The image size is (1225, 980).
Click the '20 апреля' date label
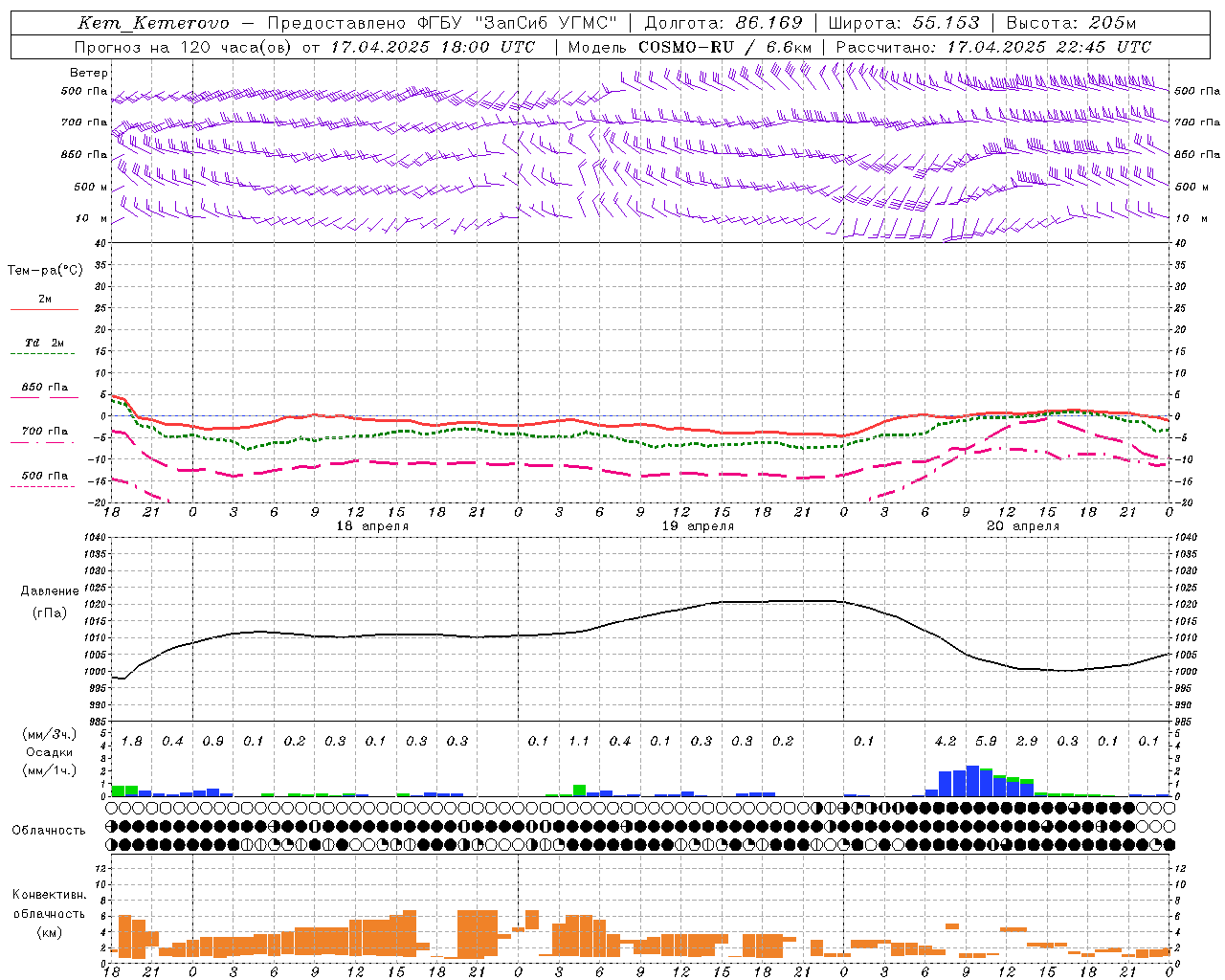click(x=1023, y=526)
